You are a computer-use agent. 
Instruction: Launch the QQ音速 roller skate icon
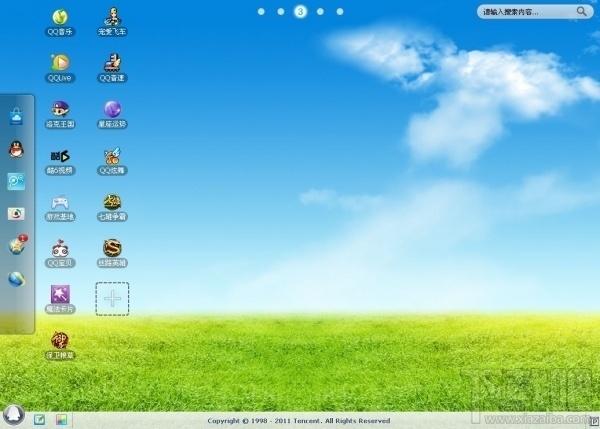coord(112,63)
